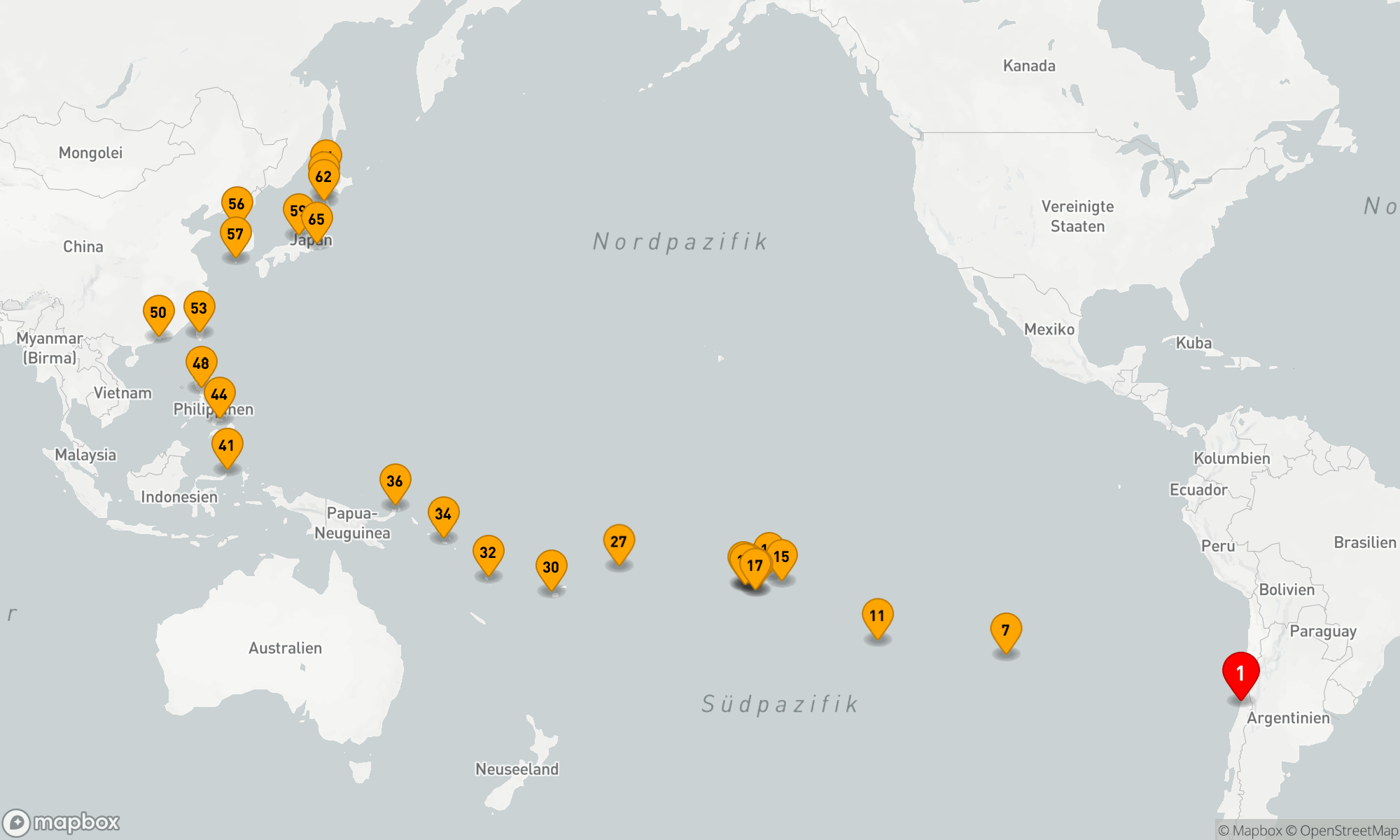Select orange map marker 7

coord(1006,630)
